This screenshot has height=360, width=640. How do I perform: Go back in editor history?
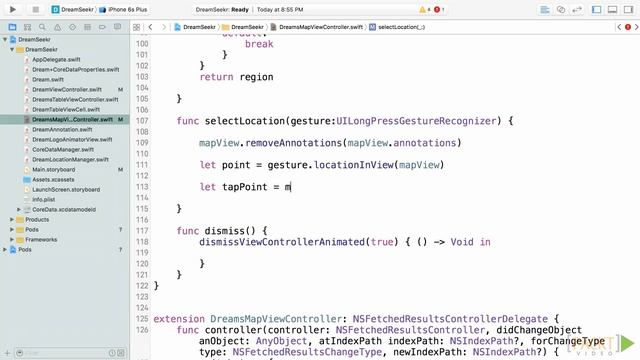(x=151, y=27)
